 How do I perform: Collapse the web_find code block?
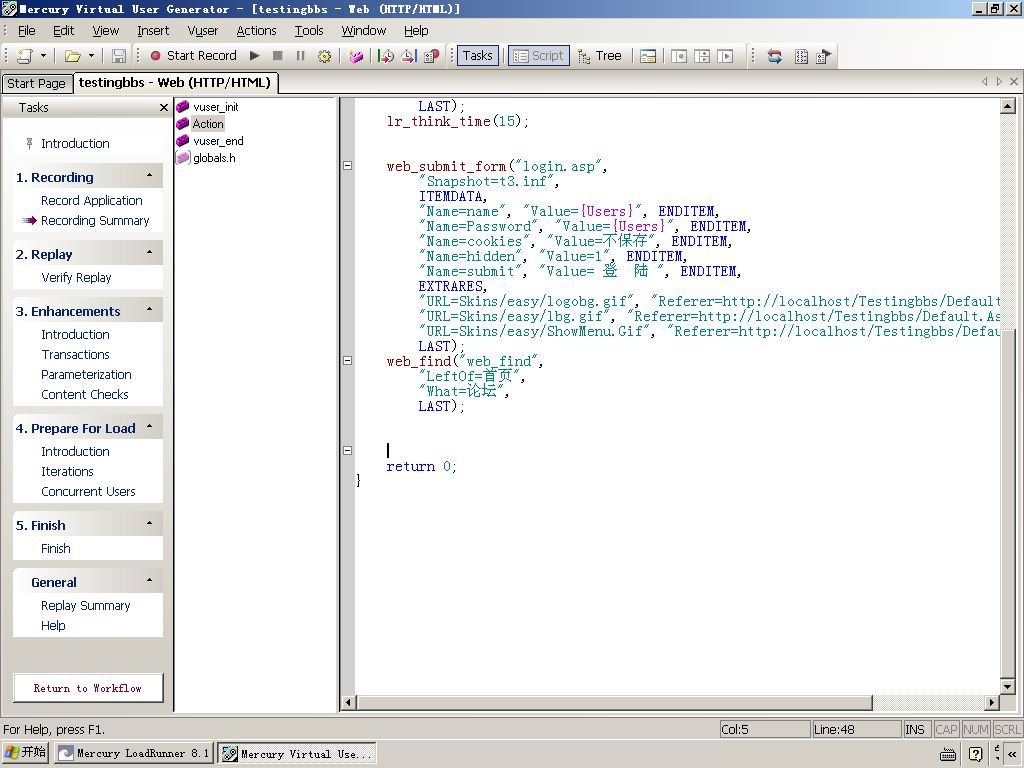point(347,360)
